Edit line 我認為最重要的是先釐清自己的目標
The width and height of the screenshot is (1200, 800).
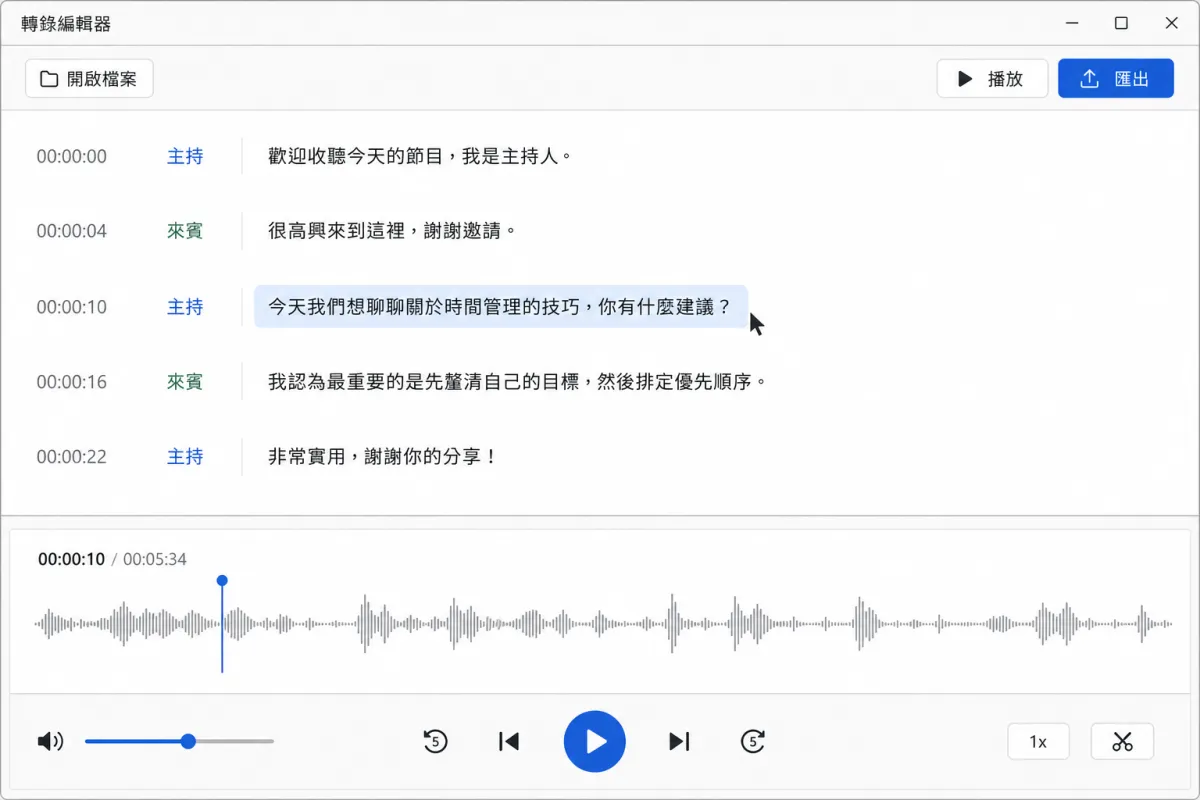tap(518, 382)
